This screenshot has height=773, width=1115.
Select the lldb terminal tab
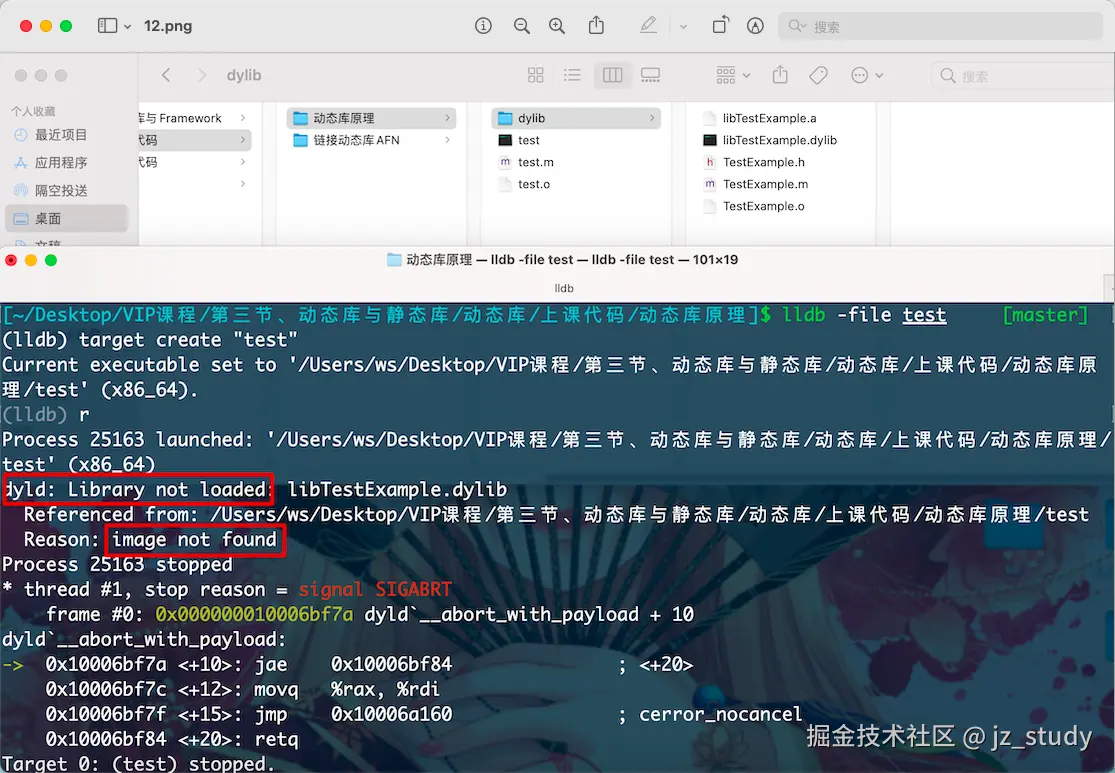(563, 288)
